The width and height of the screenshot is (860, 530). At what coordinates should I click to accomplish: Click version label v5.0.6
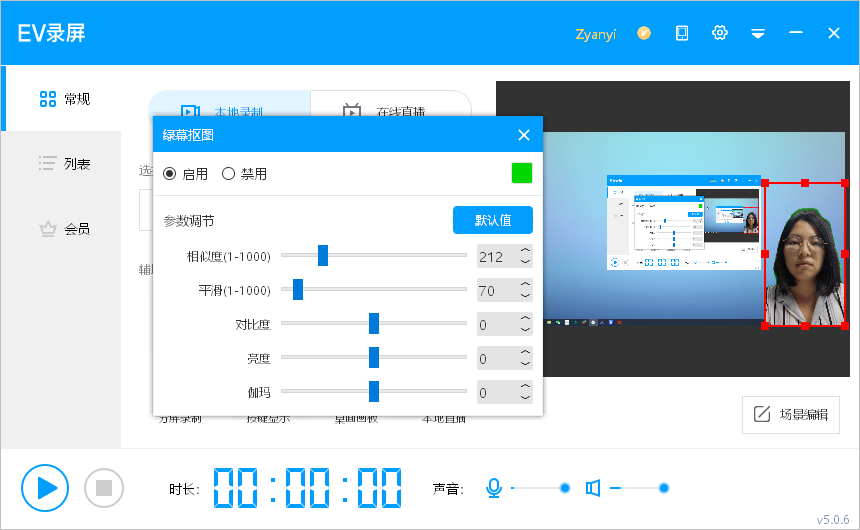(833, 520)
